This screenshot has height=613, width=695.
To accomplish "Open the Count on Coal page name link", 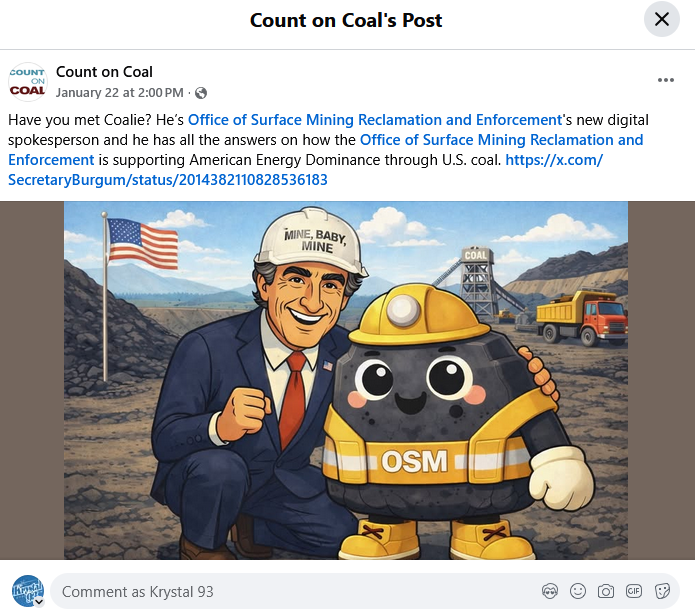I will [104, 72].
